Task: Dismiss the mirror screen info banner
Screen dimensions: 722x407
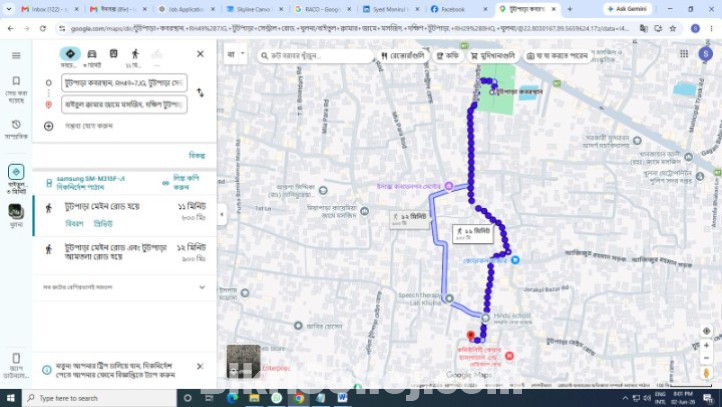Action: pyautogui.click(x=200, y=366)
